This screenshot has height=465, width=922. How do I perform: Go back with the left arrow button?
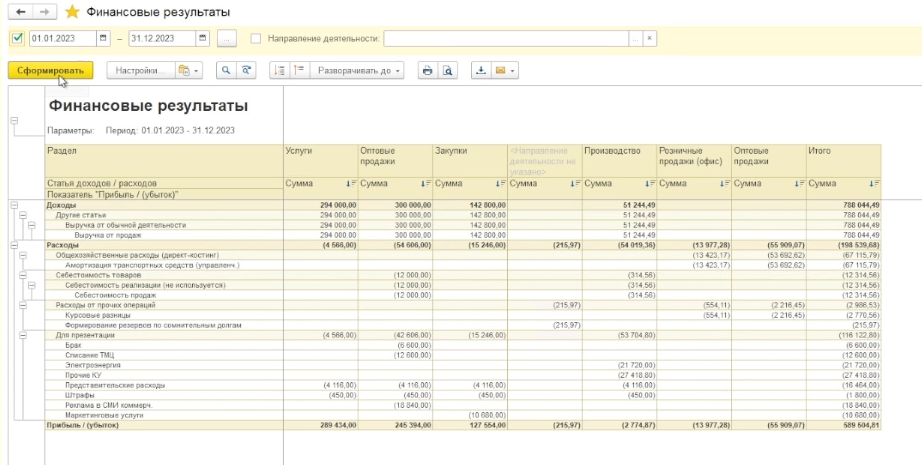(21, 12)
